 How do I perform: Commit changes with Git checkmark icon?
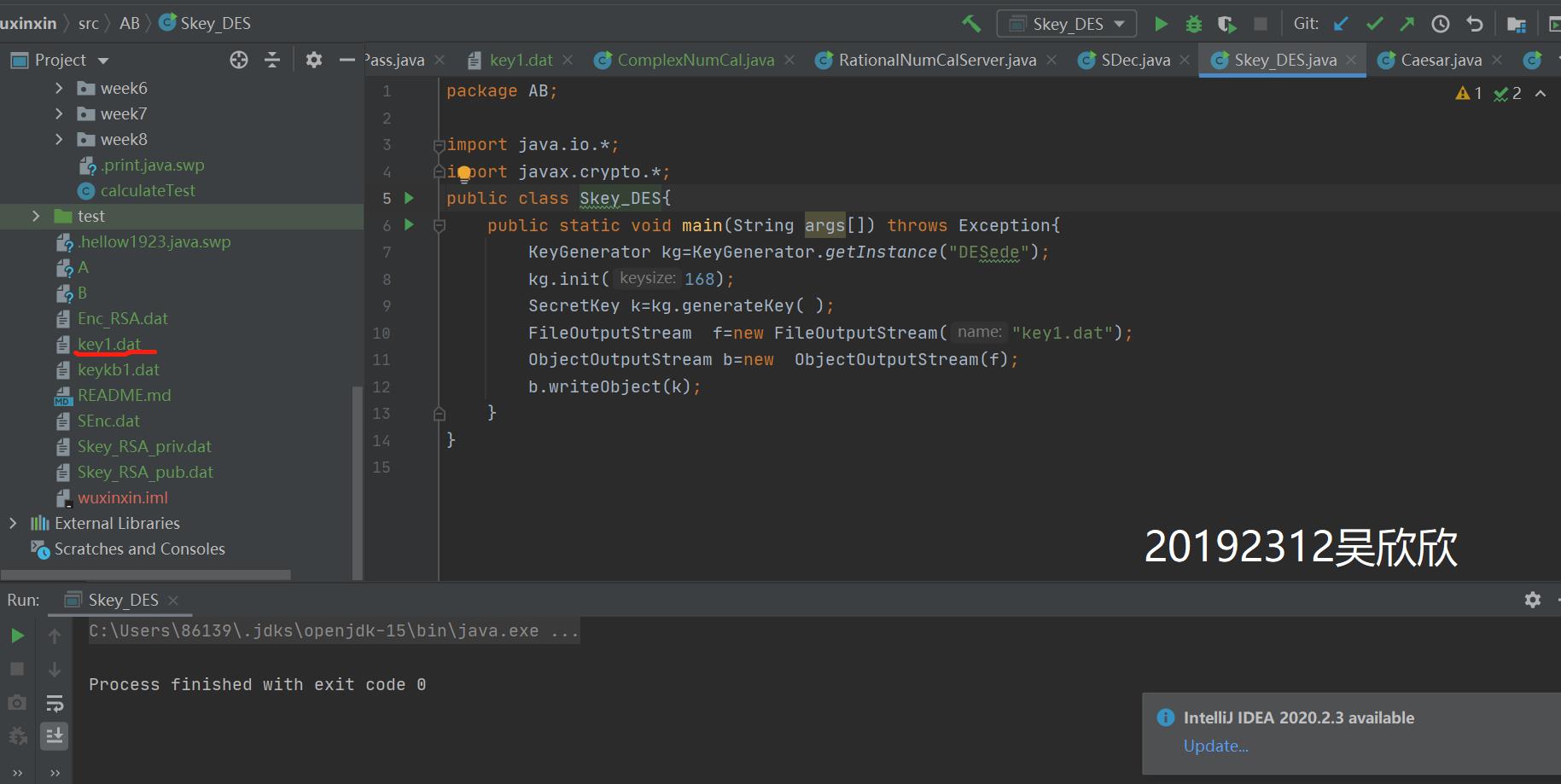point(1374,24)
